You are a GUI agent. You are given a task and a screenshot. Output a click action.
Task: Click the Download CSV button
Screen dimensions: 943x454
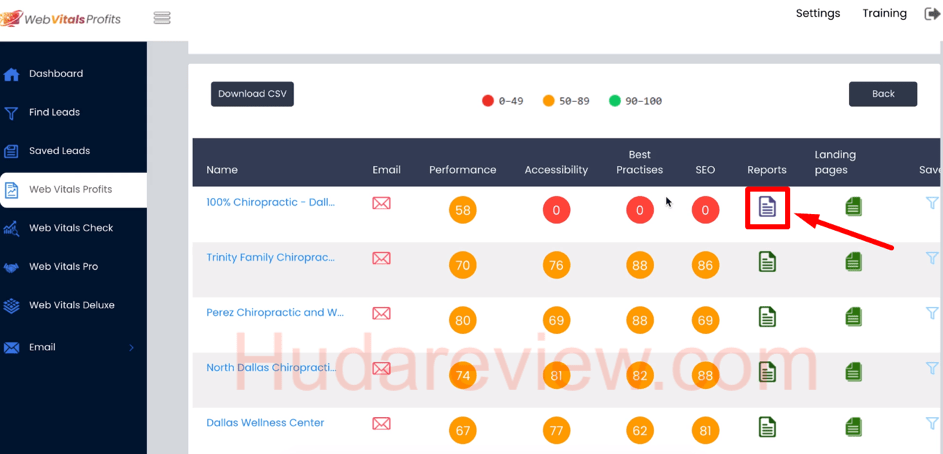point(252,94)
